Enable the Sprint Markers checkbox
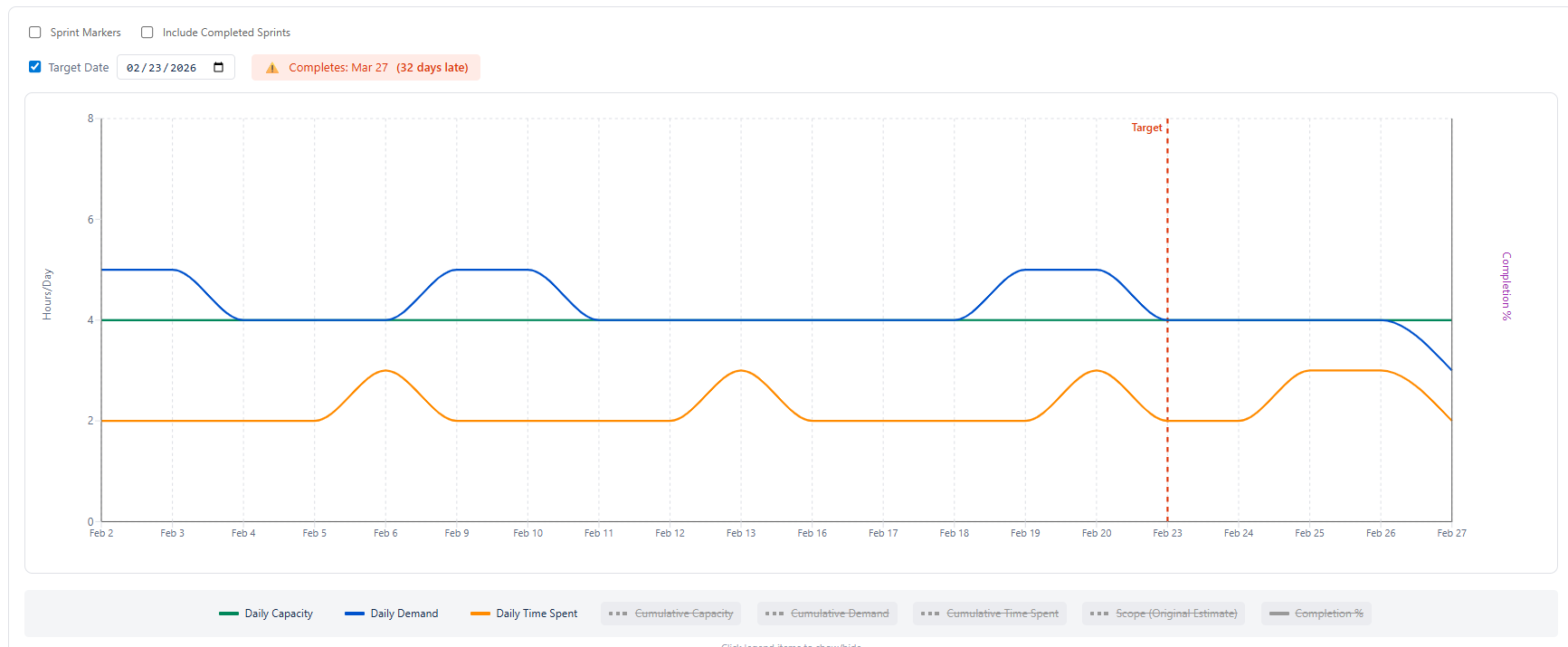The width and height of the screenshot is (1568, 647). [35, 33]
